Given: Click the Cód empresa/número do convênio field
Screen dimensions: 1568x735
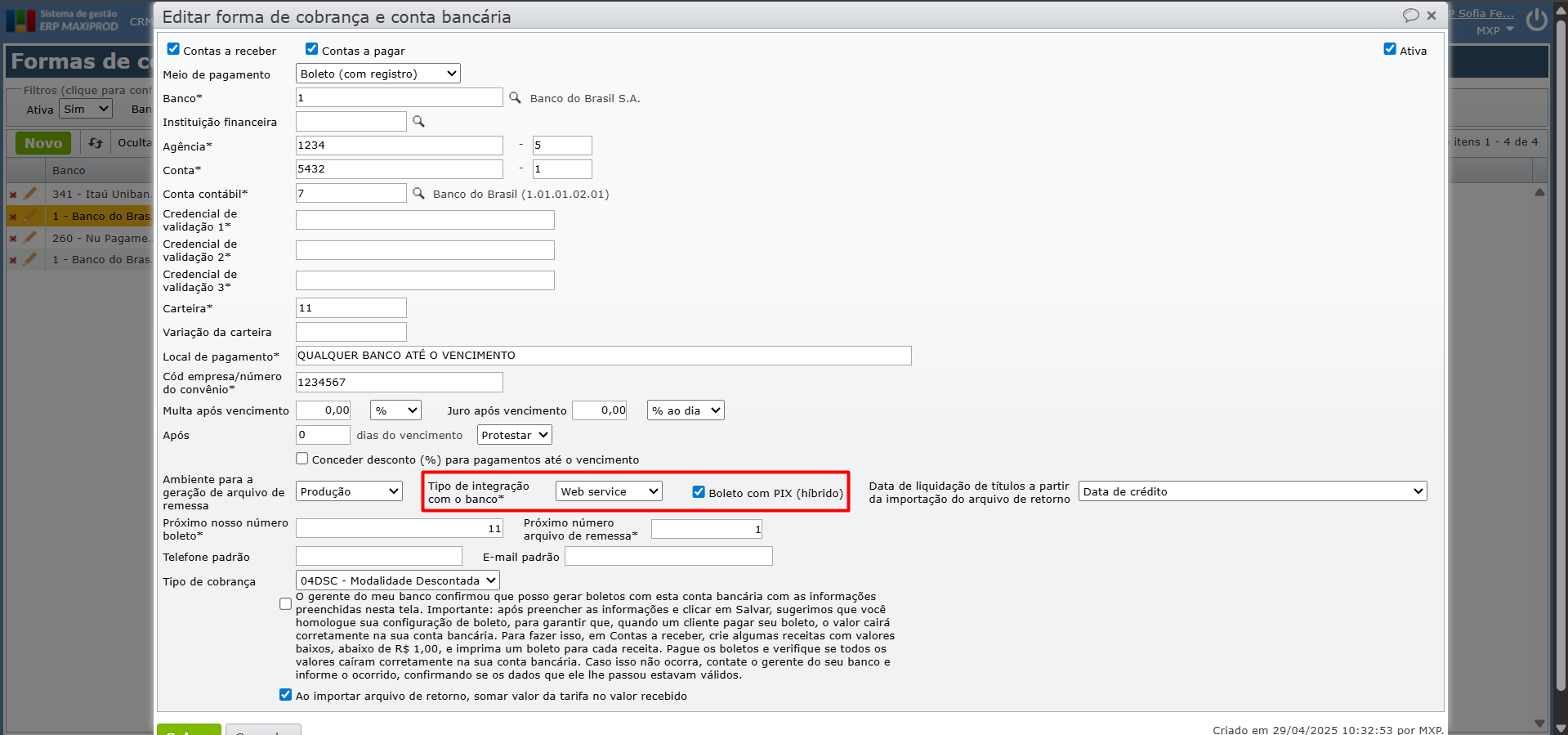Looking at the screenshot, I should (x=400, y=382).
